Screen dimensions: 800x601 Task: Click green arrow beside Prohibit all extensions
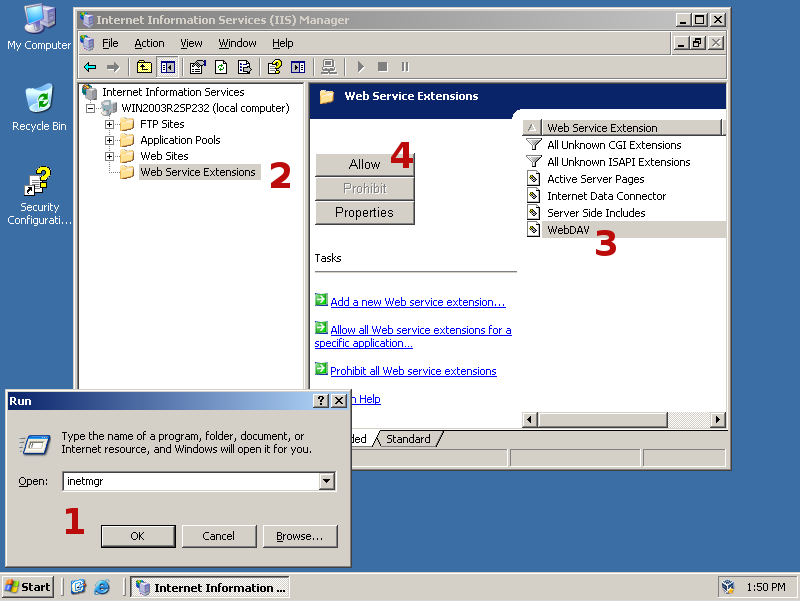click(321, 368)
